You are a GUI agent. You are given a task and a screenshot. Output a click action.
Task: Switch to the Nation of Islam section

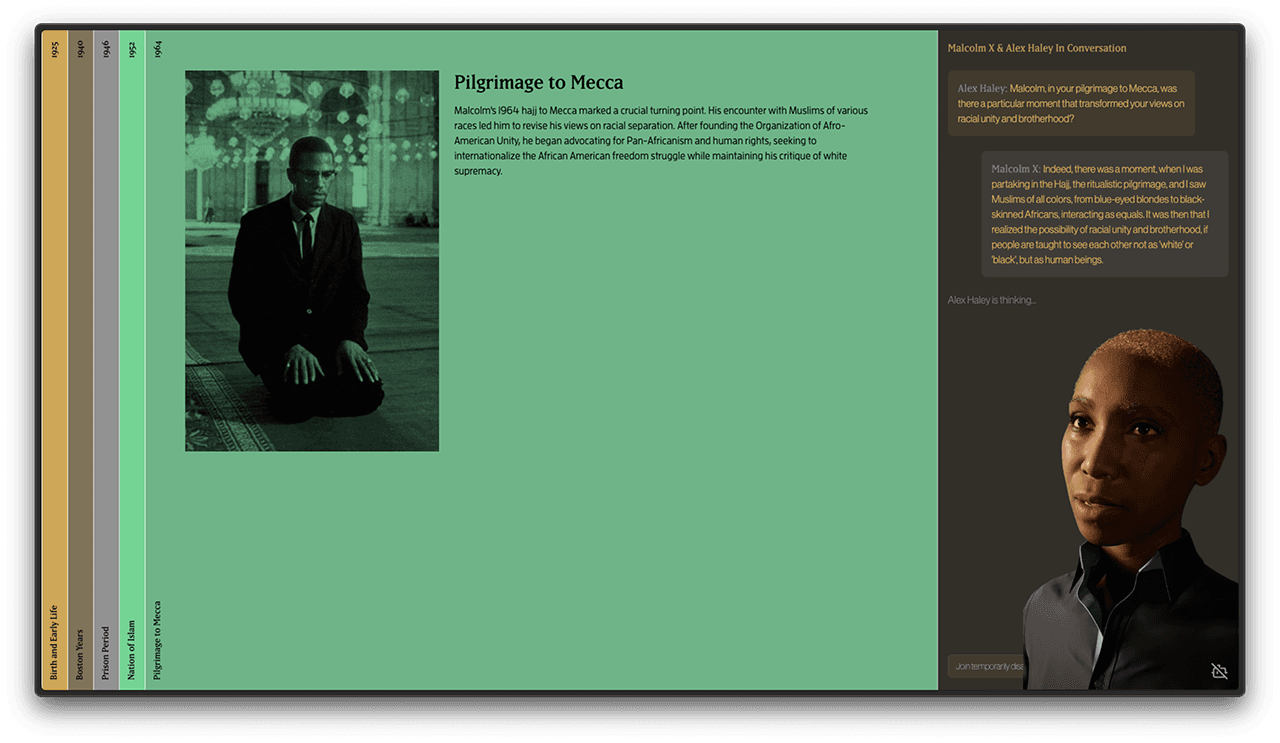(132, 649)
